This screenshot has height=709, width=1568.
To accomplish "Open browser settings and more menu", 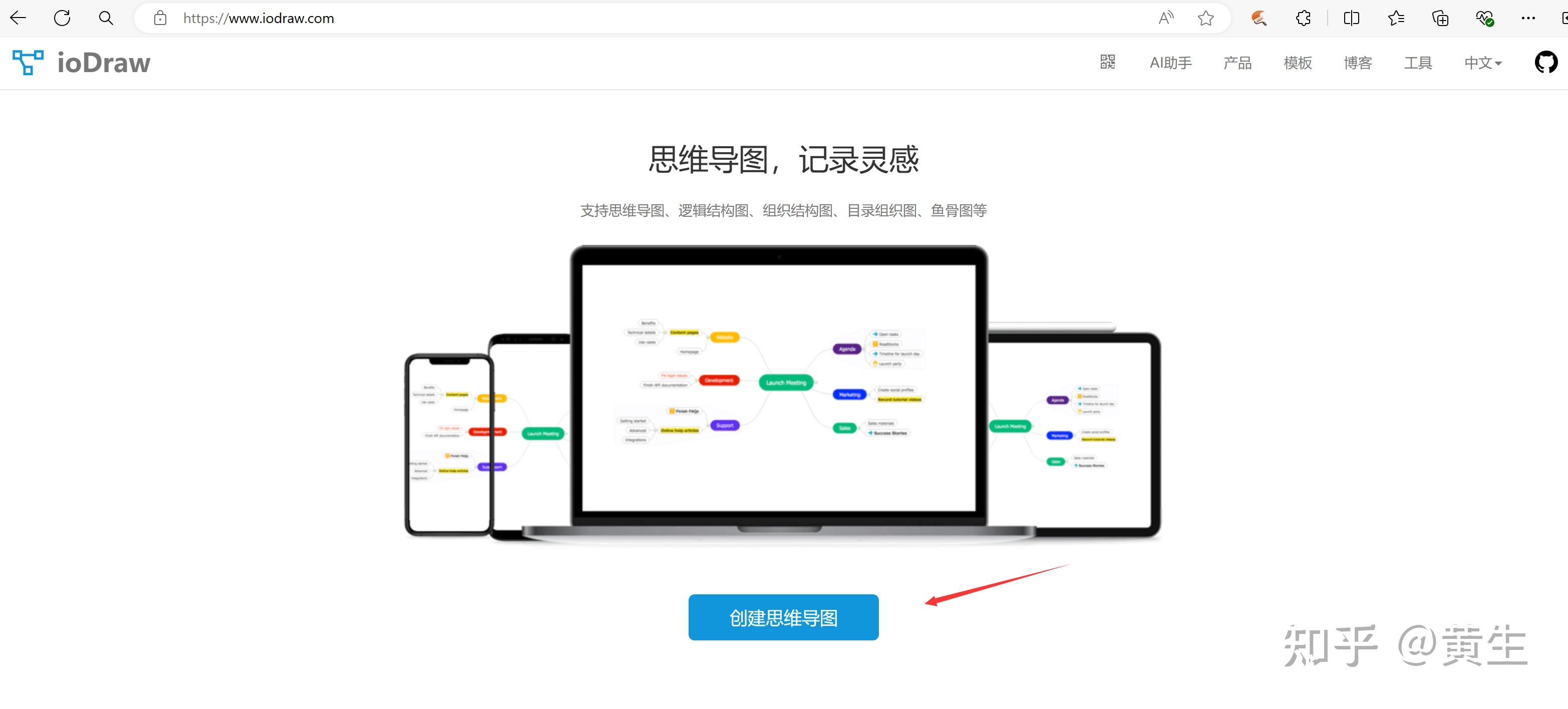I will pyautogui.click(x=1528, y=18).
